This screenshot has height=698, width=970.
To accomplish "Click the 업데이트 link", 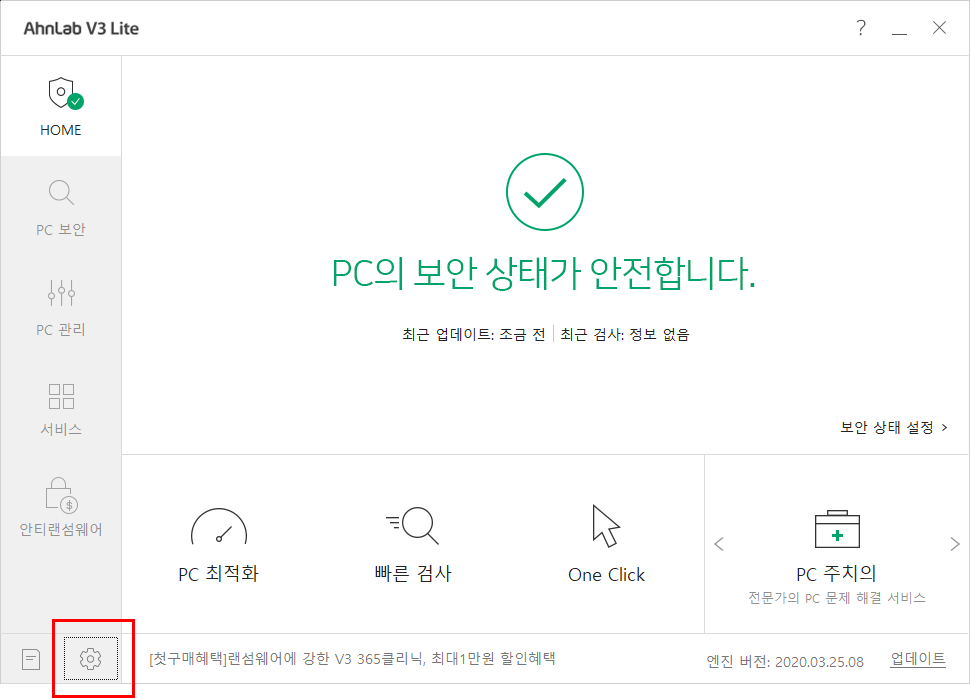I will coord(917,659).
